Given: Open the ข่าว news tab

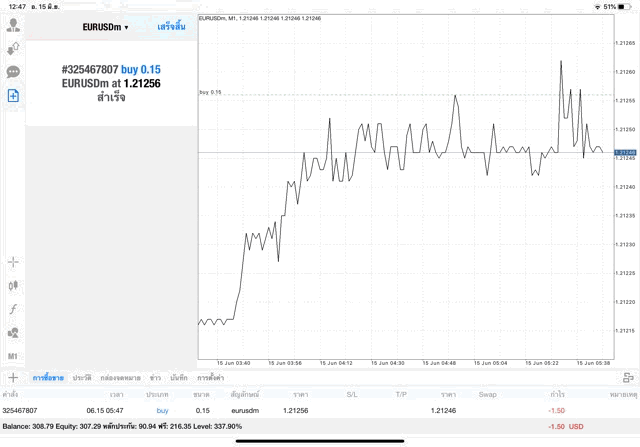Looking at the screenshot, I should click(155, 378).
